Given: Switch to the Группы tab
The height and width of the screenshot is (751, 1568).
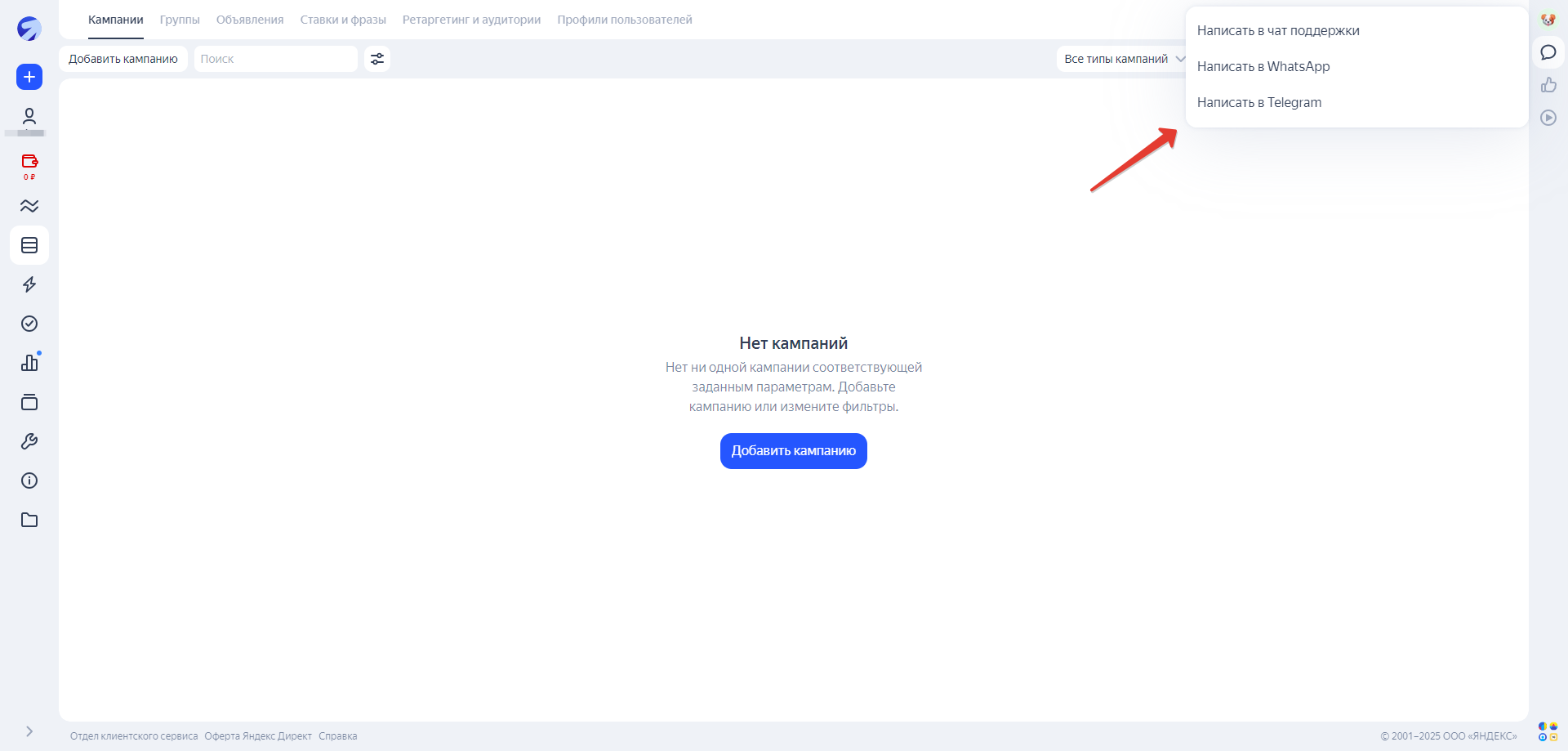Looking at the screenshot, I should point(180,20).
